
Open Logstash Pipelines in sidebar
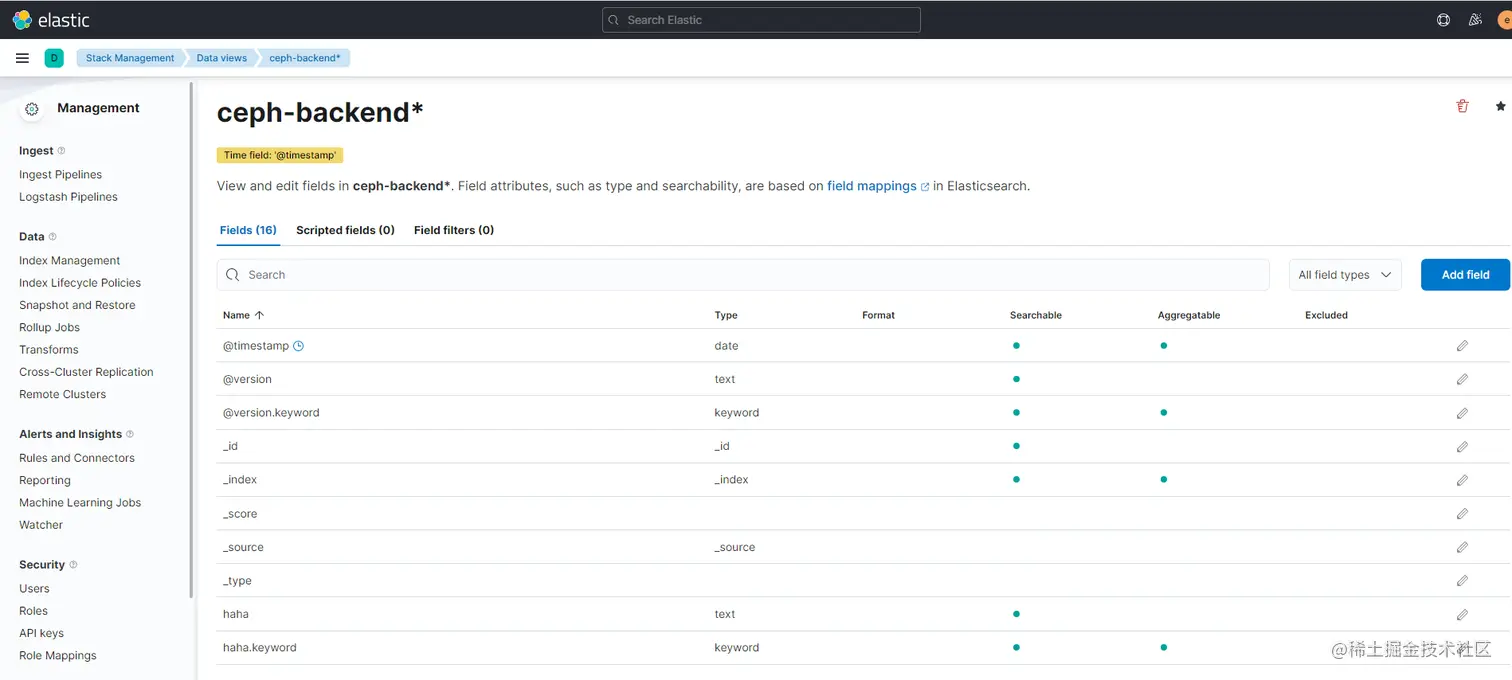point(68,197)
